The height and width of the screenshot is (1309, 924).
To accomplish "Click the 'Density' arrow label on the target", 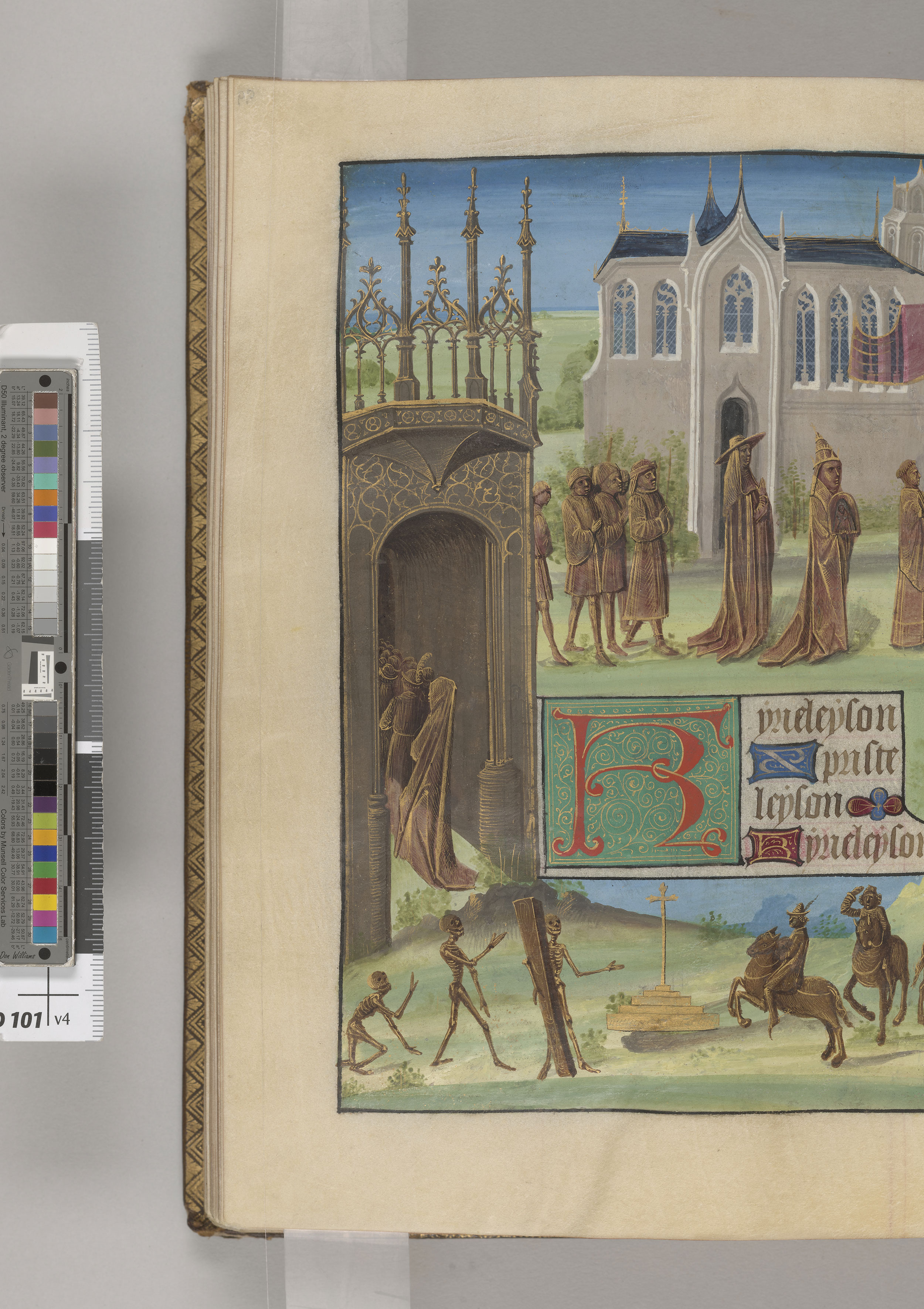I will pyautogui.click(x=3, y=522).
